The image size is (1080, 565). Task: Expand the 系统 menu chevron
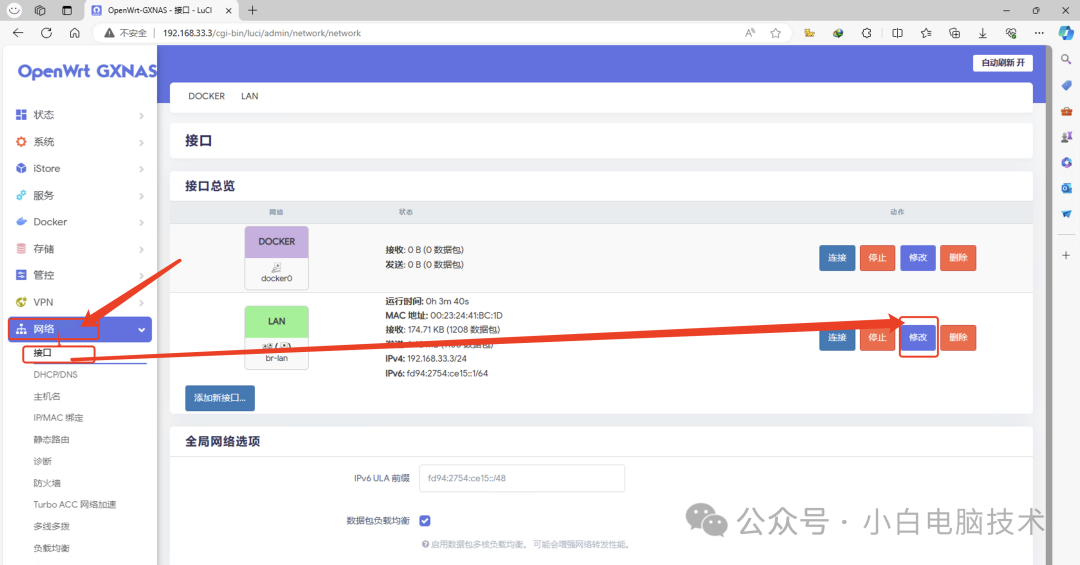(x=141, y=142)
